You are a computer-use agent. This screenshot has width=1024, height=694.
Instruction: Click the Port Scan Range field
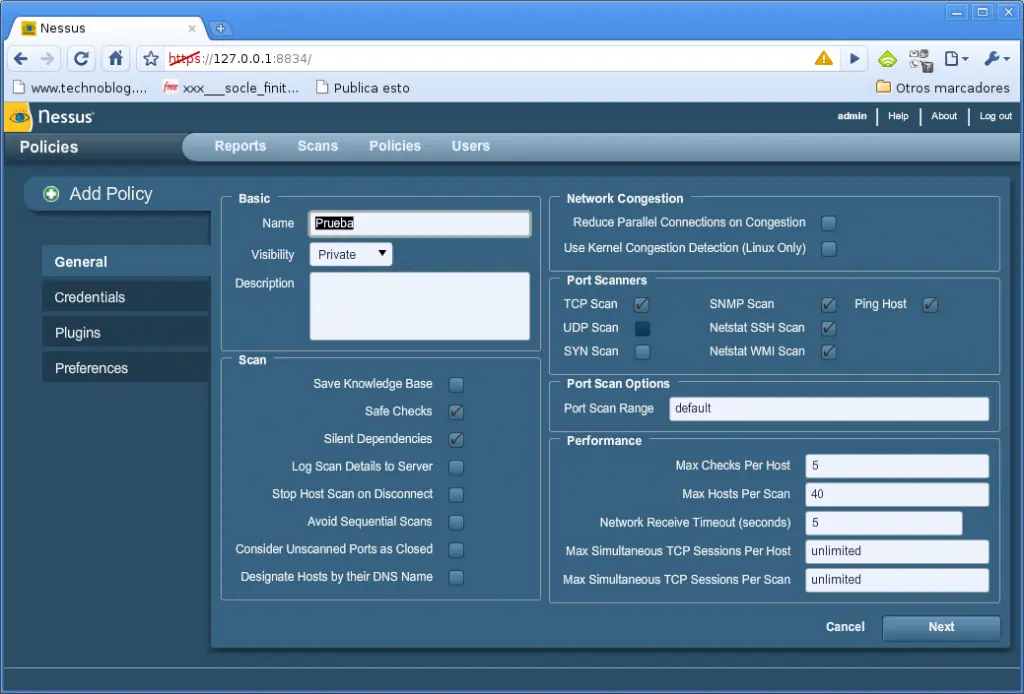[829, 409]
